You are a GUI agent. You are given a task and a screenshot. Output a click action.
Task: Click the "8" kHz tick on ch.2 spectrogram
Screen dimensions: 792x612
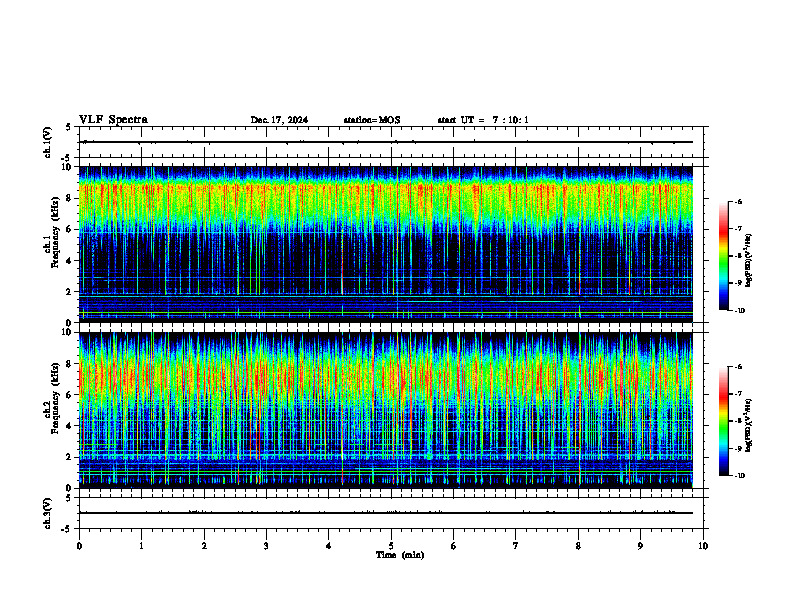(70, 364)
